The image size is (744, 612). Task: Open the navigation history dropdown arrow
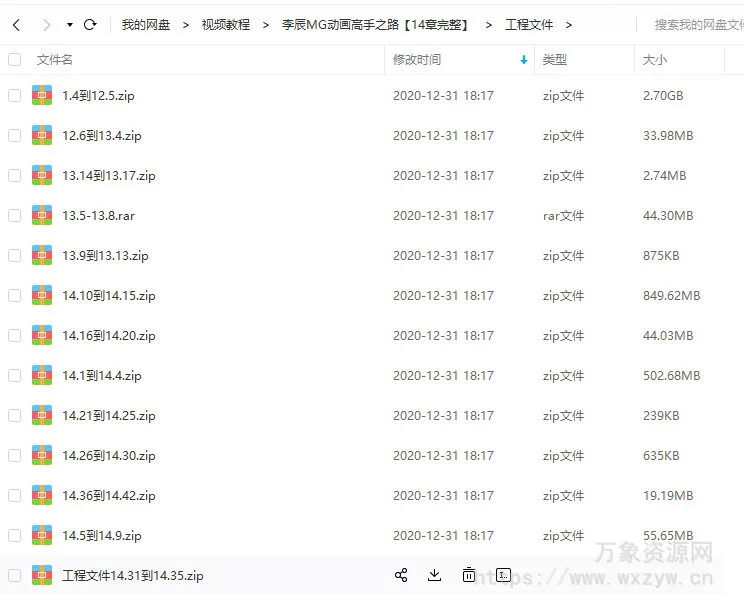click(69, 24)
